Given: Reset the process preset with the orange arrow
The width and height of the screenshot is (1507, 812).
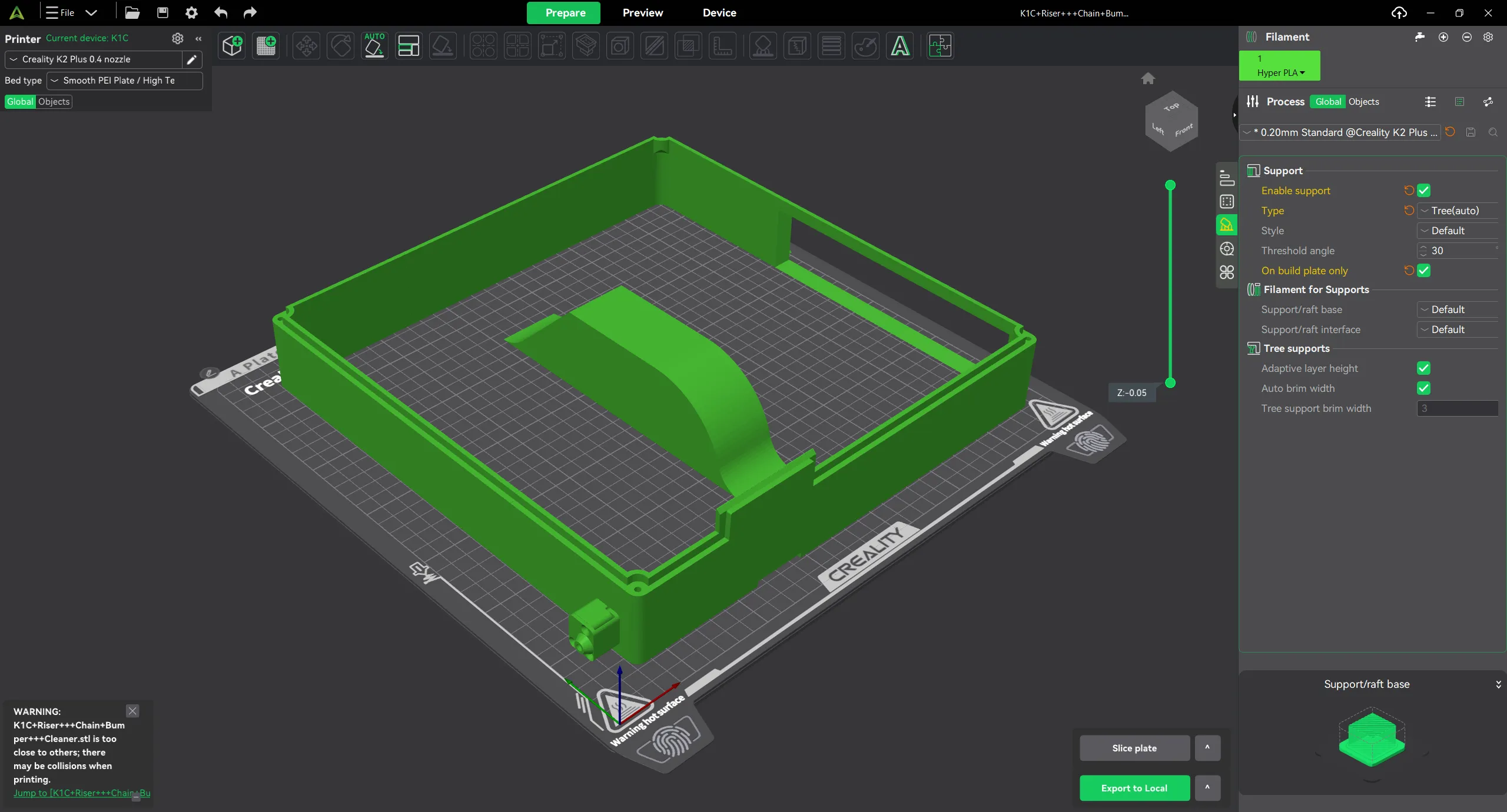Looking at the screenshot, I should pyautogui.click(x=1450, y=132).
